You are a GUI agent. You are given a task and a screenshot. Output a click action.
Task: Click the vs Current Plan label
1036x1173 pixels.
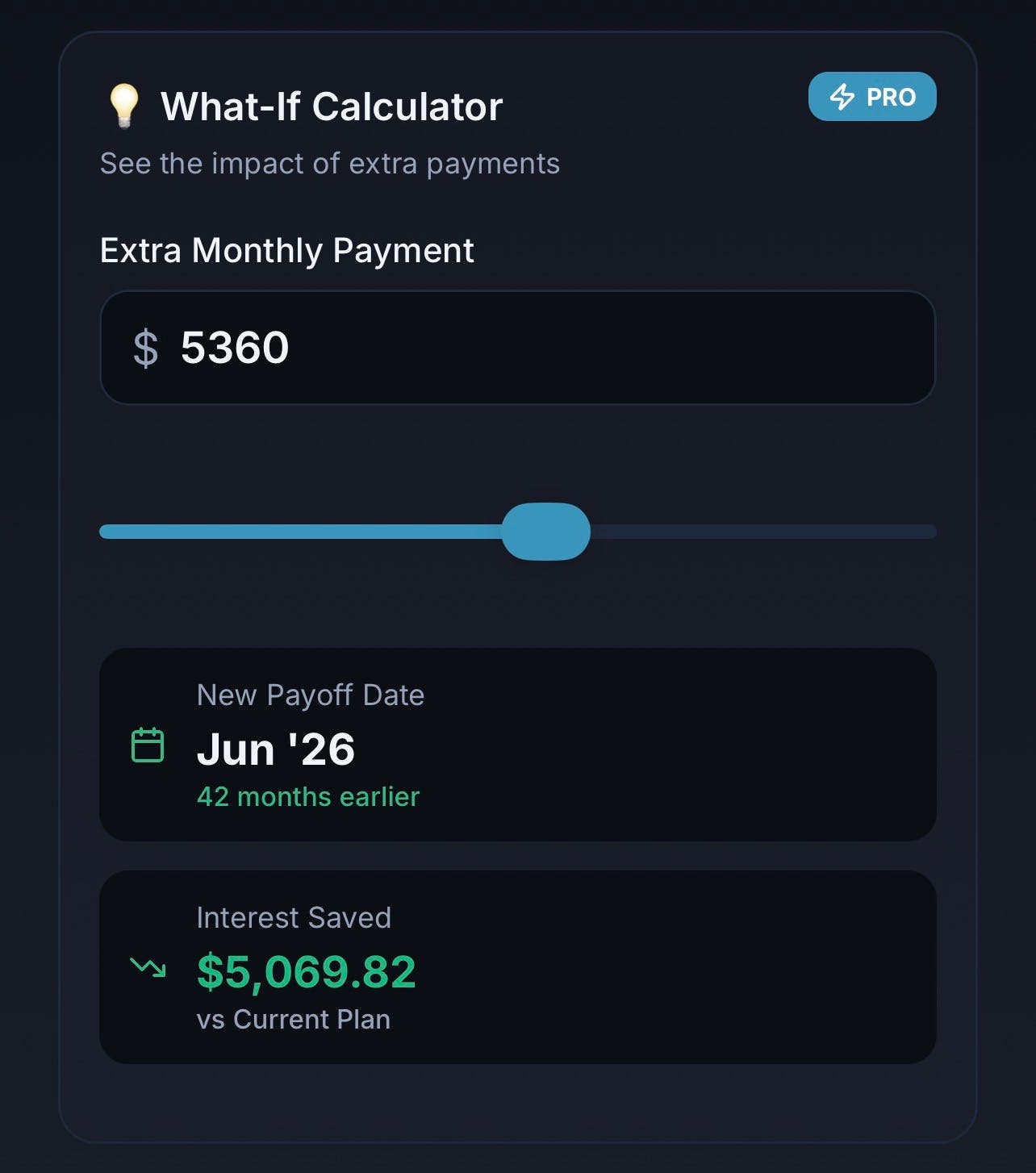[294, 1020]
